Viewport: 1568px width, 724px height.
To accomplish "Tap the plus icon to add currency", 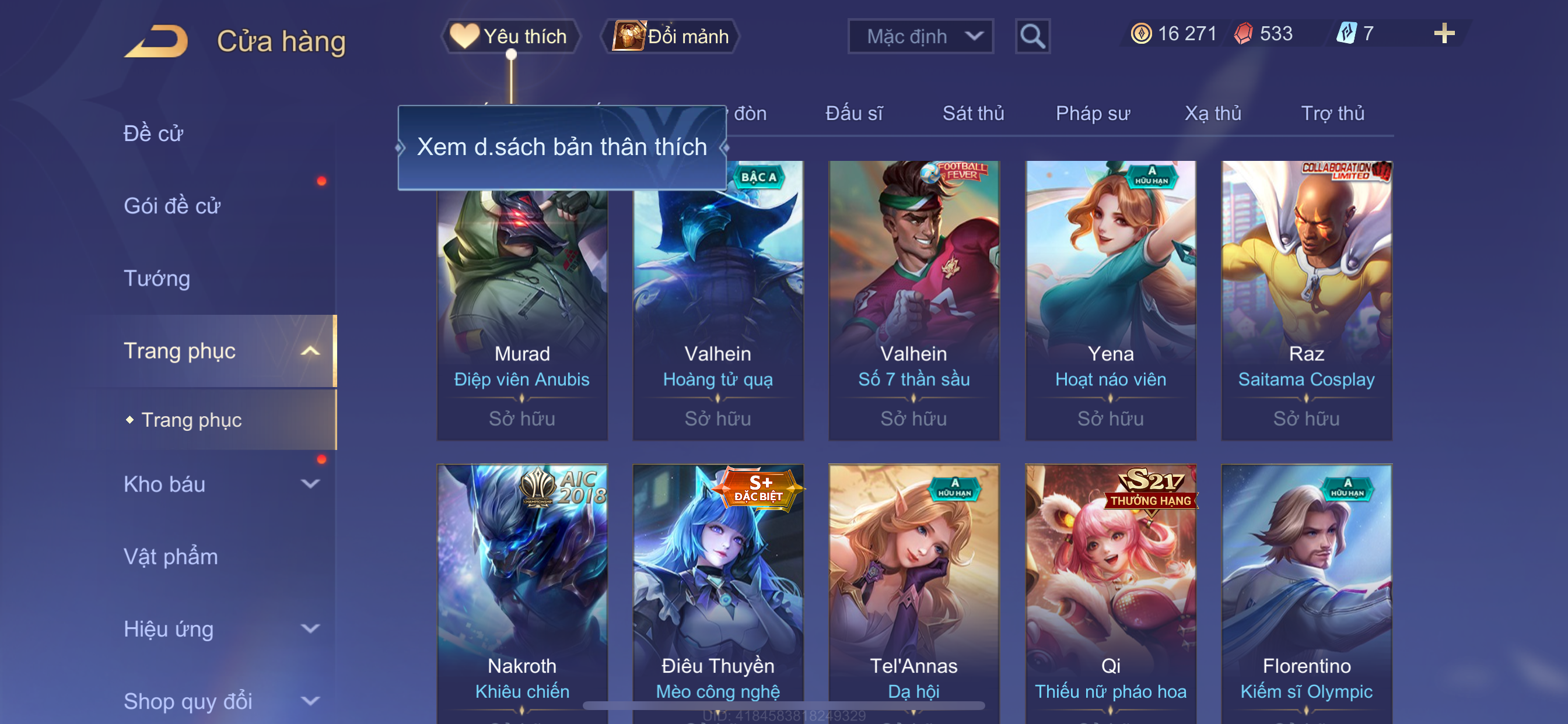I will [x=1444, y=33].
